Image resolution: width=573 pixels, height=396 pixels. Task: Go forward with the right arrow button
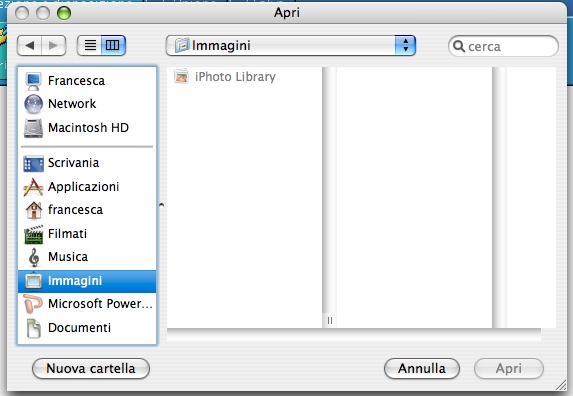(54, 45)
